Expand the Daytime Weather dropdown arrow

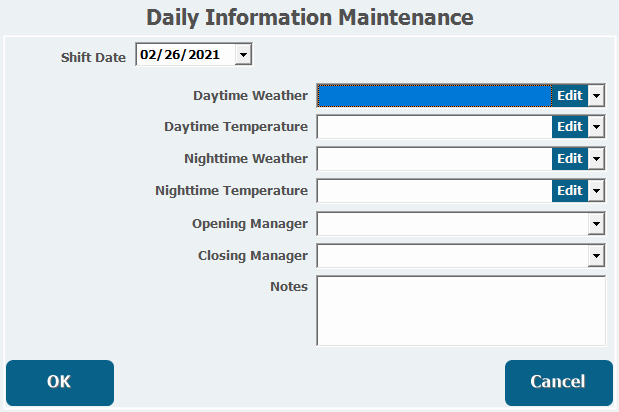click(x=596, y=95)
